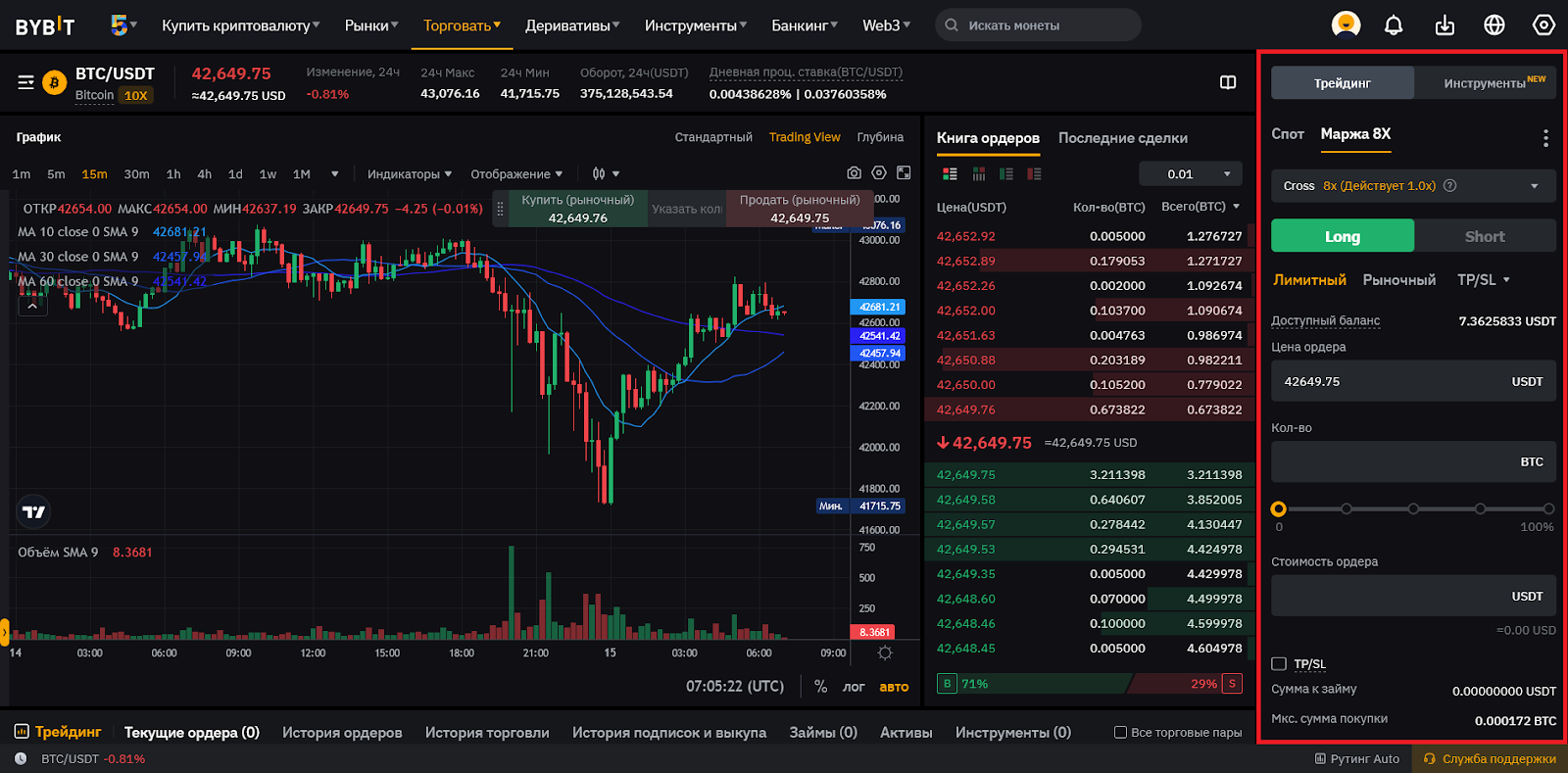Open Cross 8x leverage dropdown

pyautogui.click(x=1413, y=186)
